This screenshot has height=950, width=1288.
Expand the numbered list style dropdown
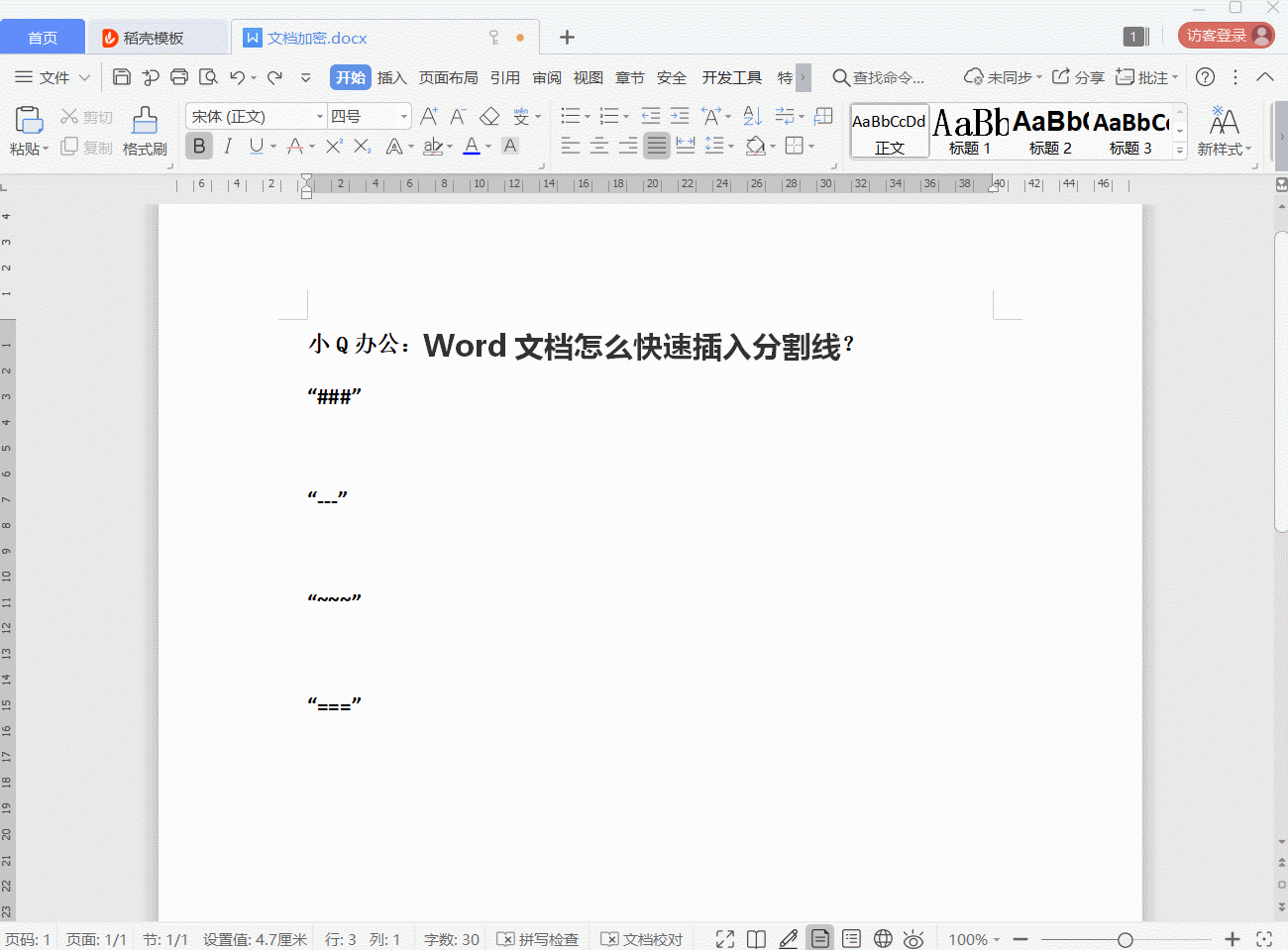pyautogui.click(x=626, y=117)
